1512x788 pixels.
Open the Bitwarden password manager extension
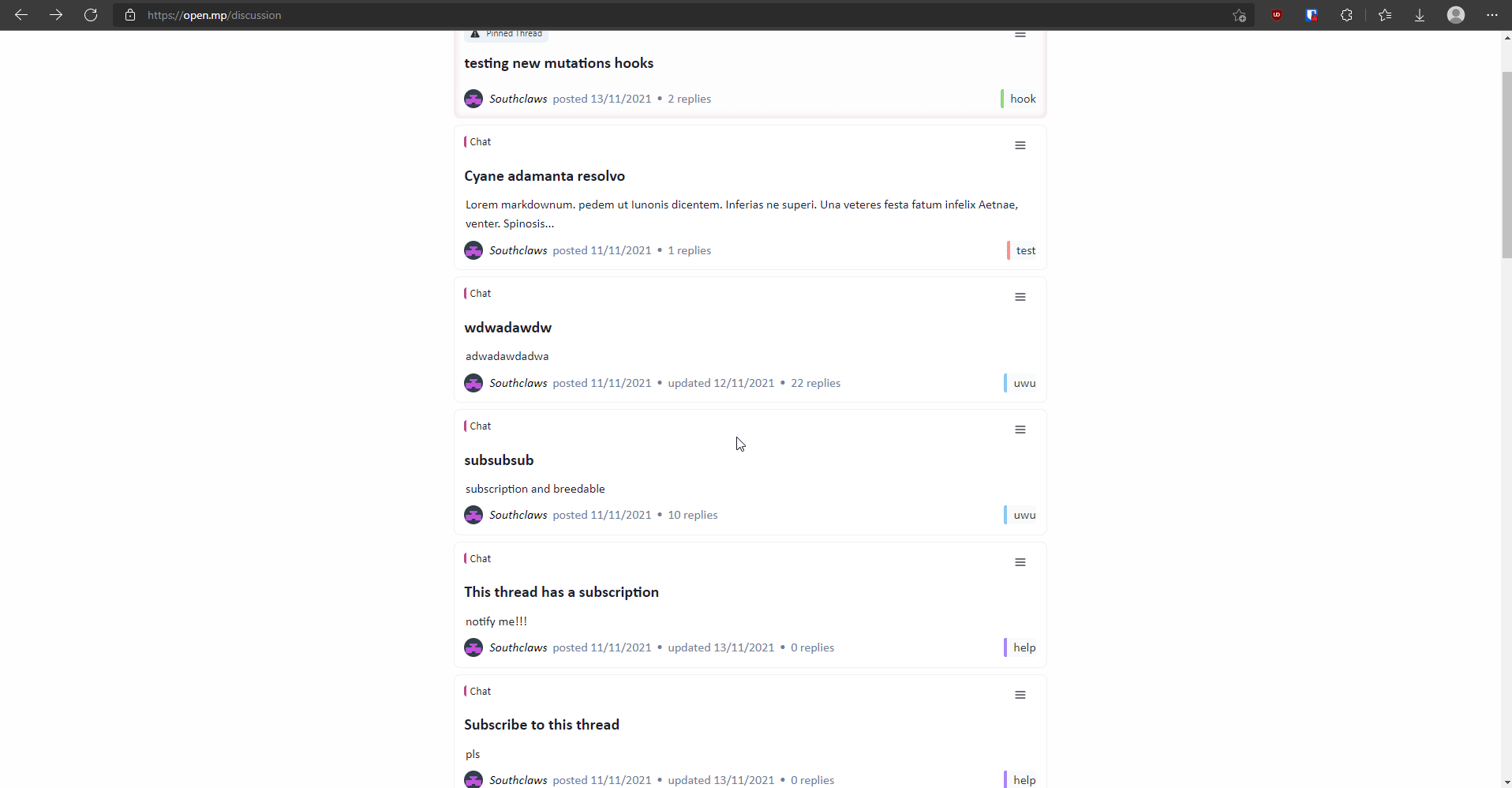[1312, 15]
